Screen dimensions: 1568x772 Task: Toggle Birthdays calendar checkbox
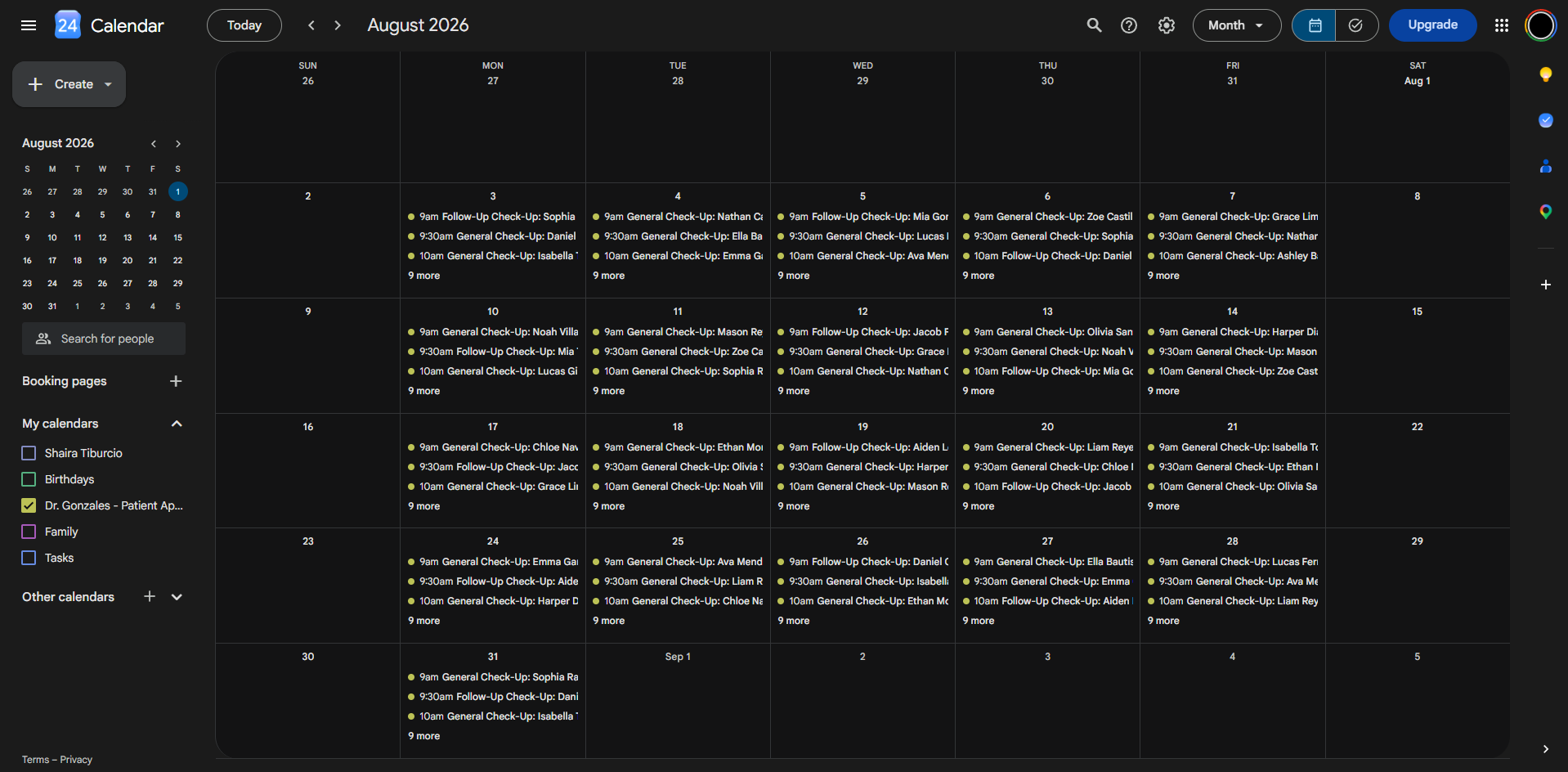29,479
